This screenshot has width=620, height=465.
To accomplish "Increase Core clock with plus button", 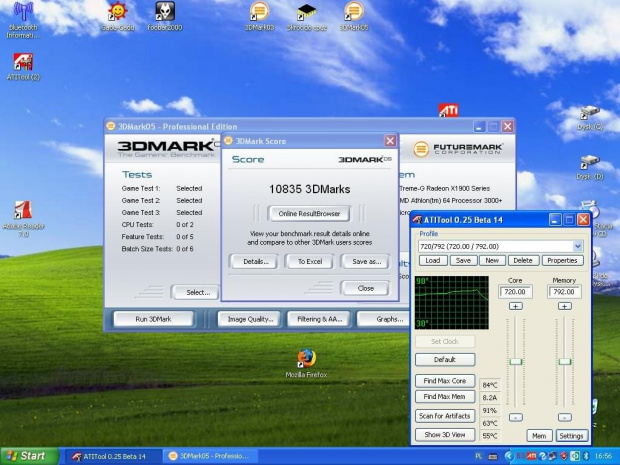I will click(516, 306).
